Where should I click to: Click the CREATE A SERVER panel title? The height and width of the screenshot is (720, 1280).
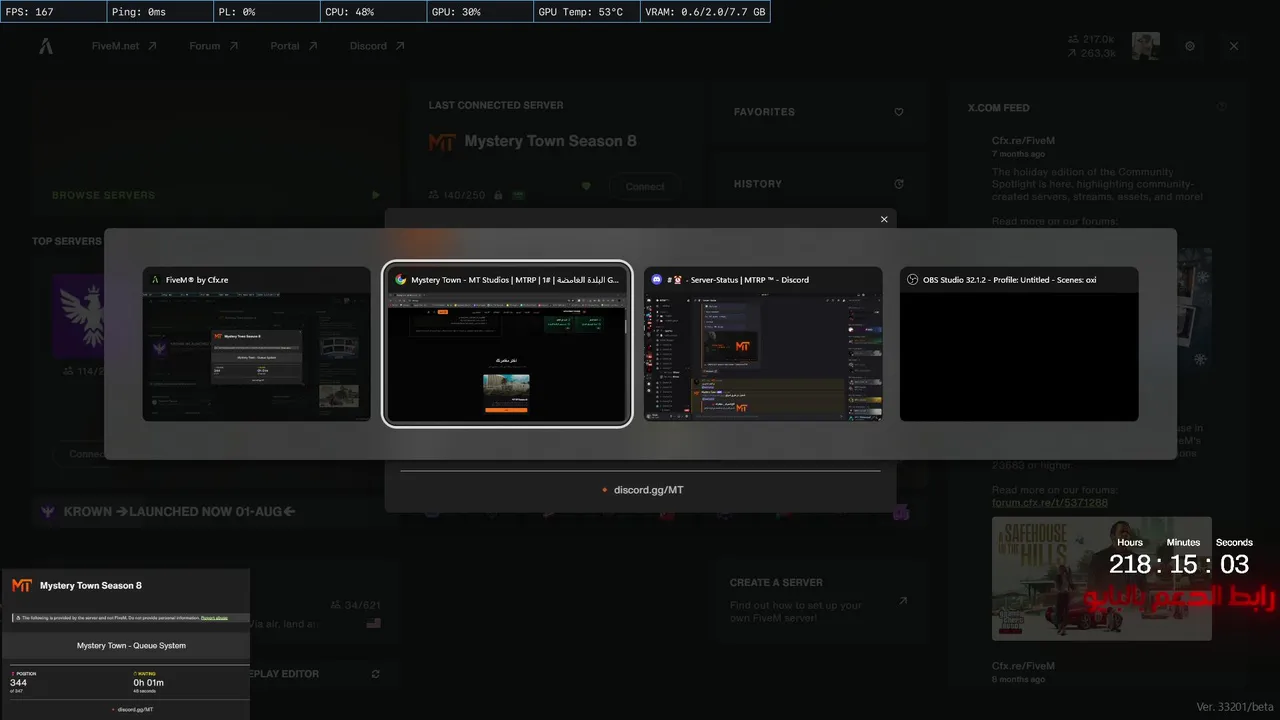click(776, 582)
